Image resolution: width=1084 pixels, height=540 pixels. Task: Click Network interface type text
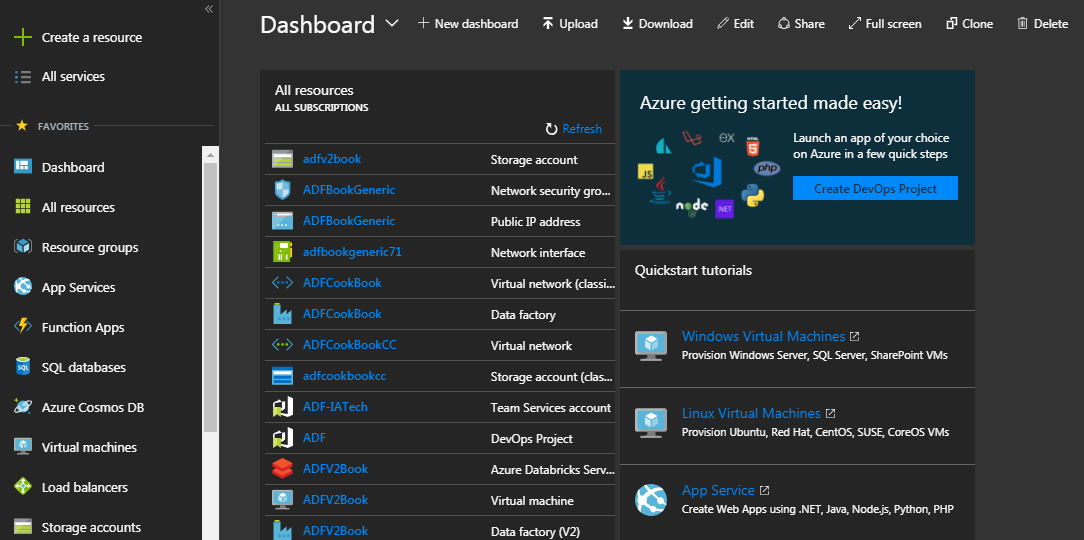(538, 253)
